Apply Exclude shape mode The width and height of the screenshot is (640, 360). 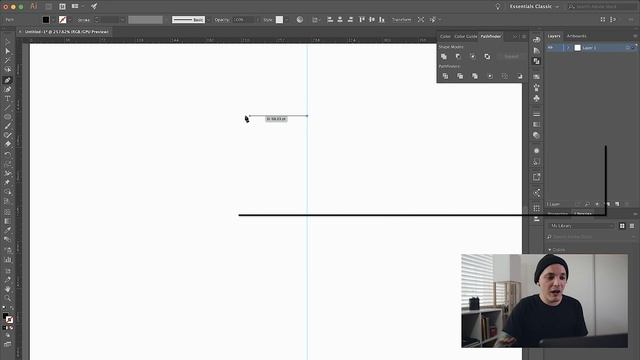(x=487, y=56)
